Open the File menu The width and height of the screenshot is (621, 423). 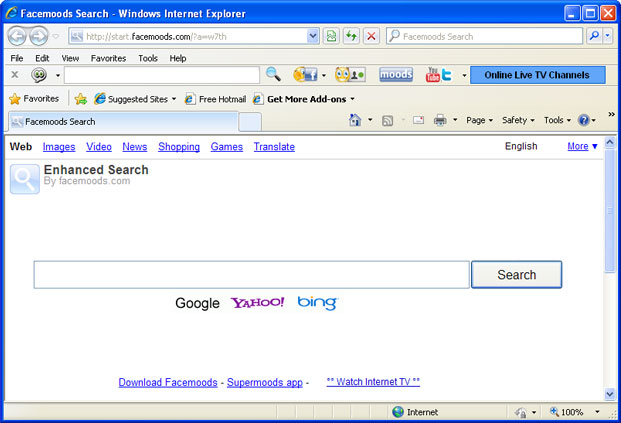tap(17, 58)
